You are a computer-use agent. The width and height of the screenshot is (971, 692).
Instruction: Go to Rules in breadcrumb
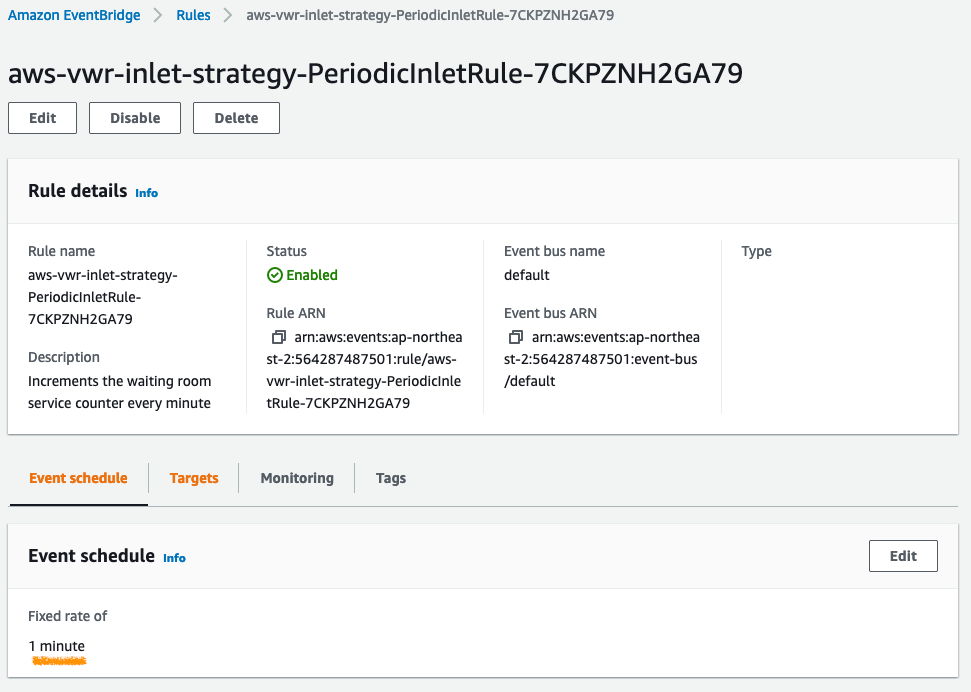click(193, 16)
